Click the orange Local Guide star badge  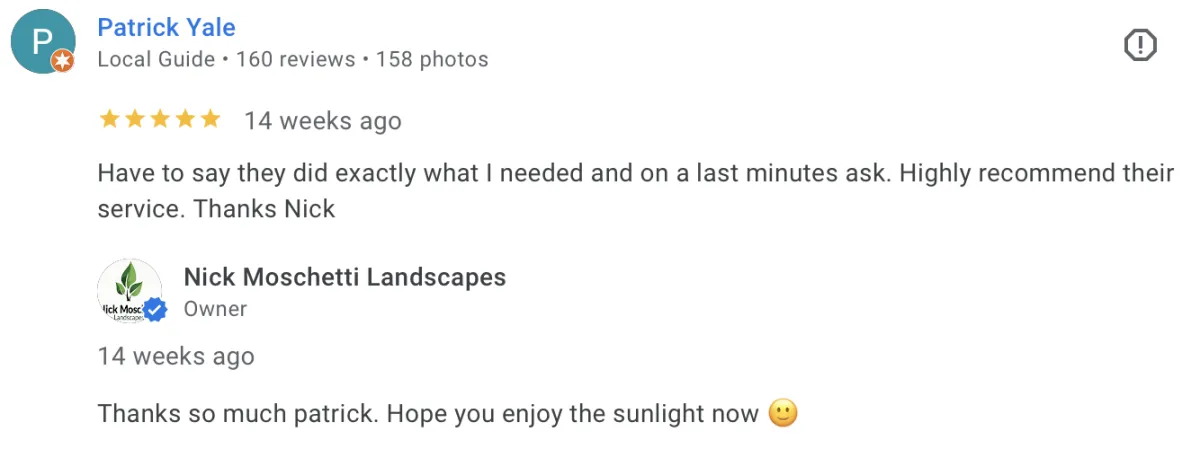63,62
